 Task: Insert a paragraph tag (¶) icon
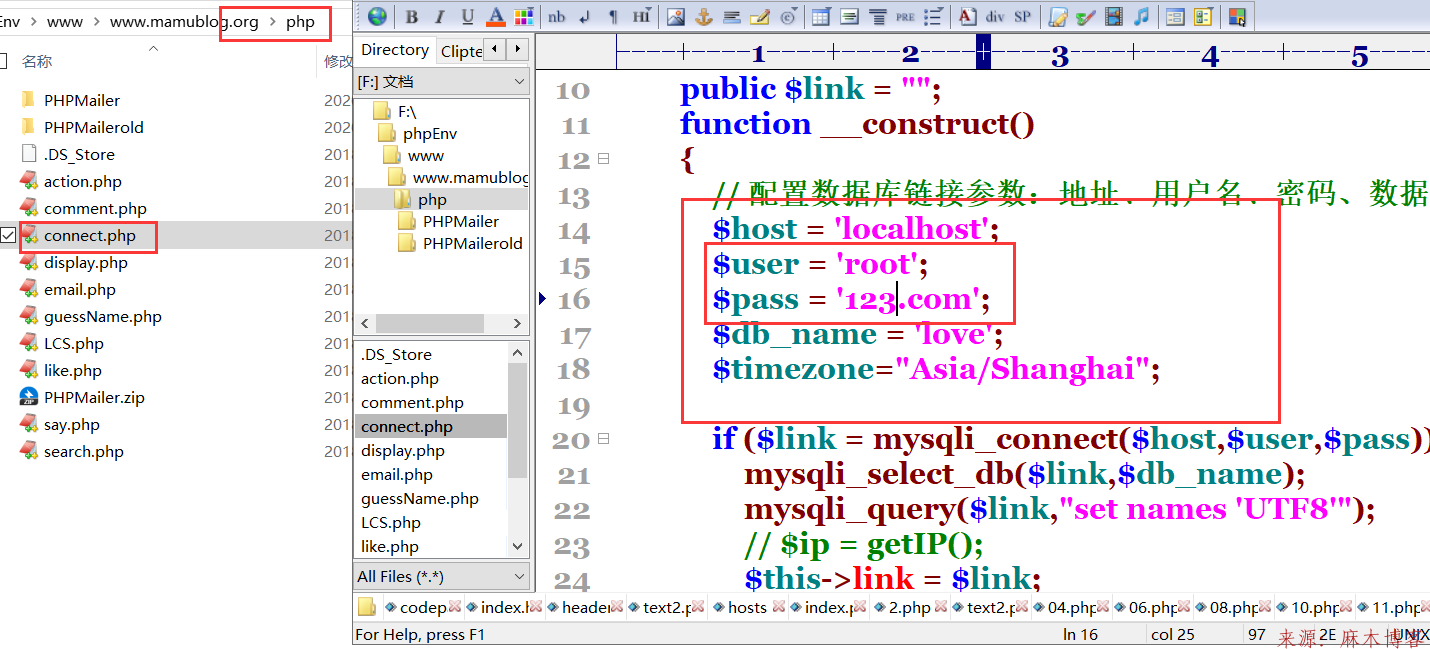(x=613, y=16)
